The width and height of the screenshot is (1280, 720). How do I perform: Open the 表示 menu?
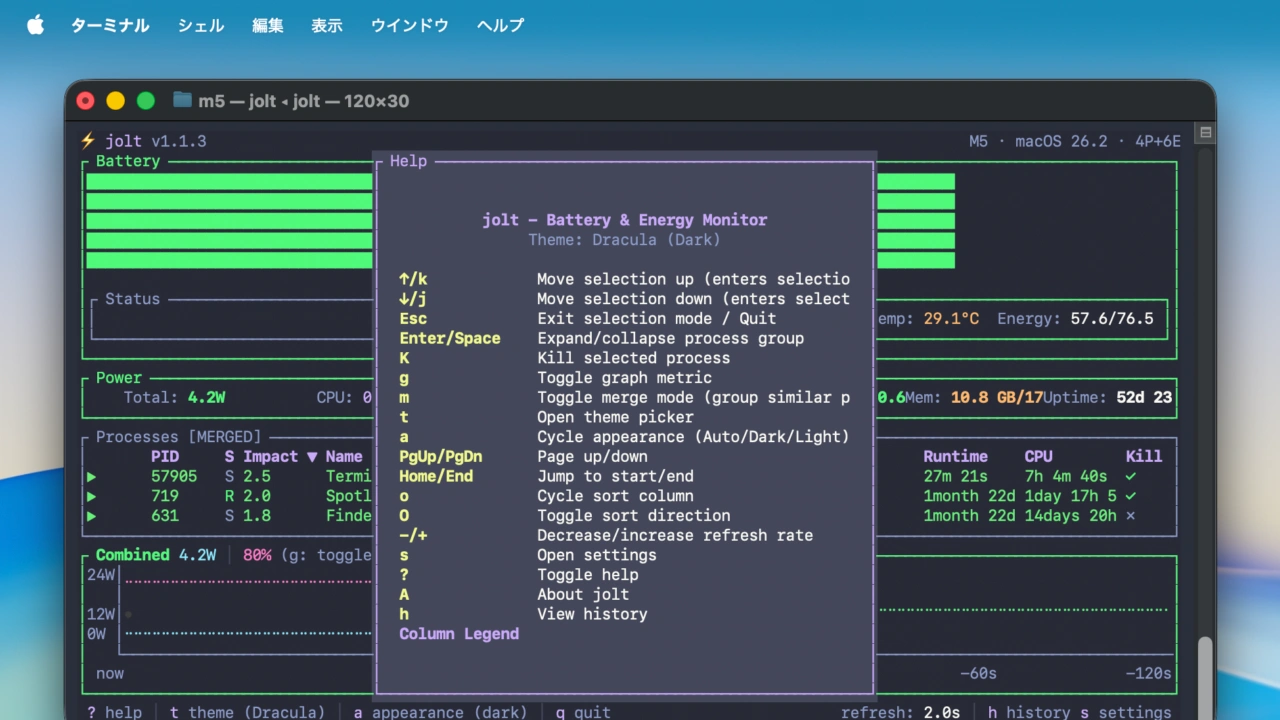coord(326,26)
